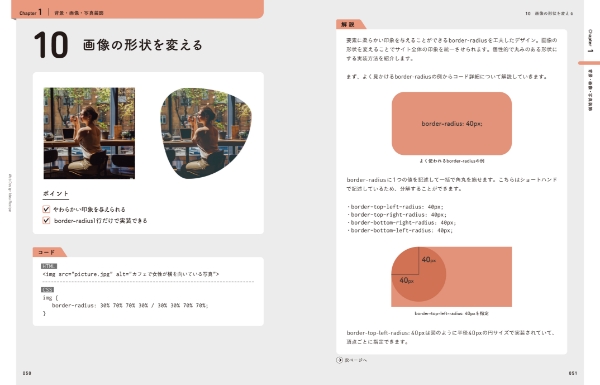This screenshot has height=385, width=600.
Task: Click the CSS label badge in code box
Action: [47, 290]
